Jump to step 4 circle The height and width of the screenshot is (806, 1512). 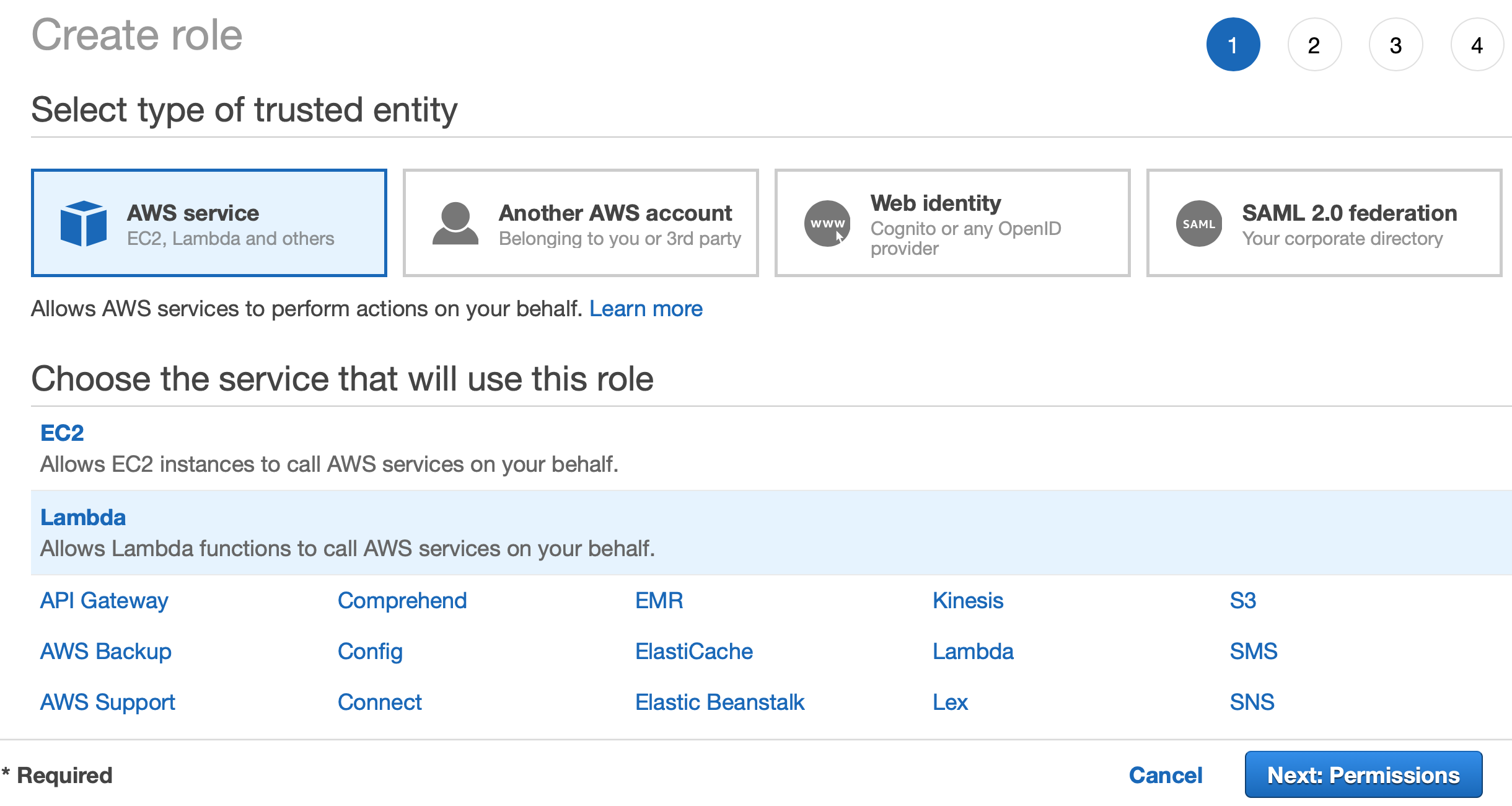click(1477, 45)
